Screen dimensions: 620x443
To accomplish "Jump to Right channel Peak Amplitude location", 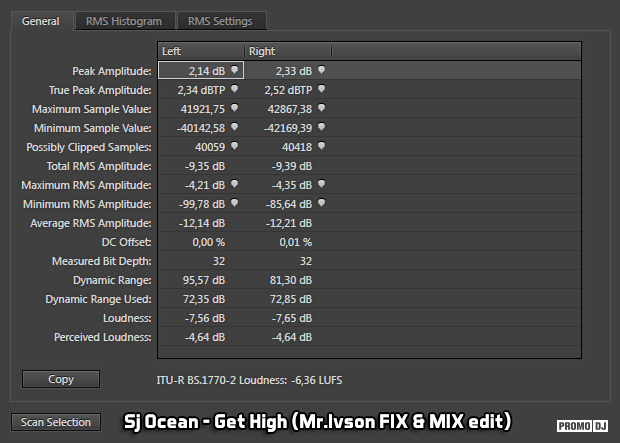I will pos(321,70).
